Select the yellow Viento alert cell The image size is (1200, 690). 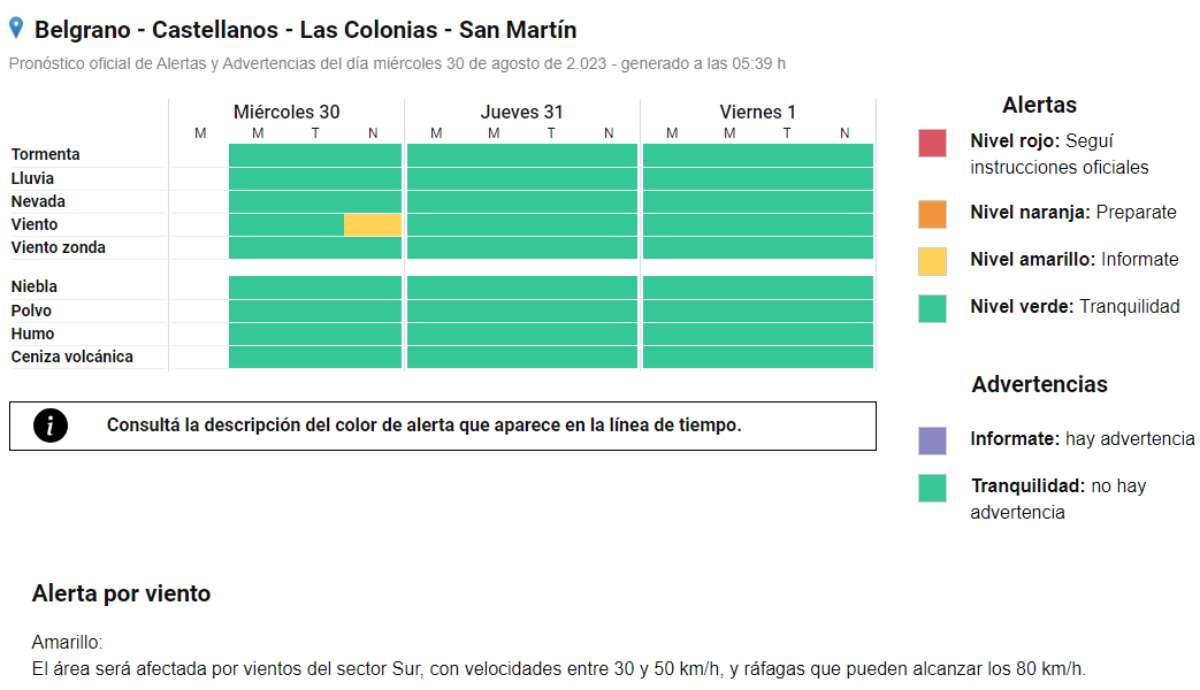pos(372,225)
